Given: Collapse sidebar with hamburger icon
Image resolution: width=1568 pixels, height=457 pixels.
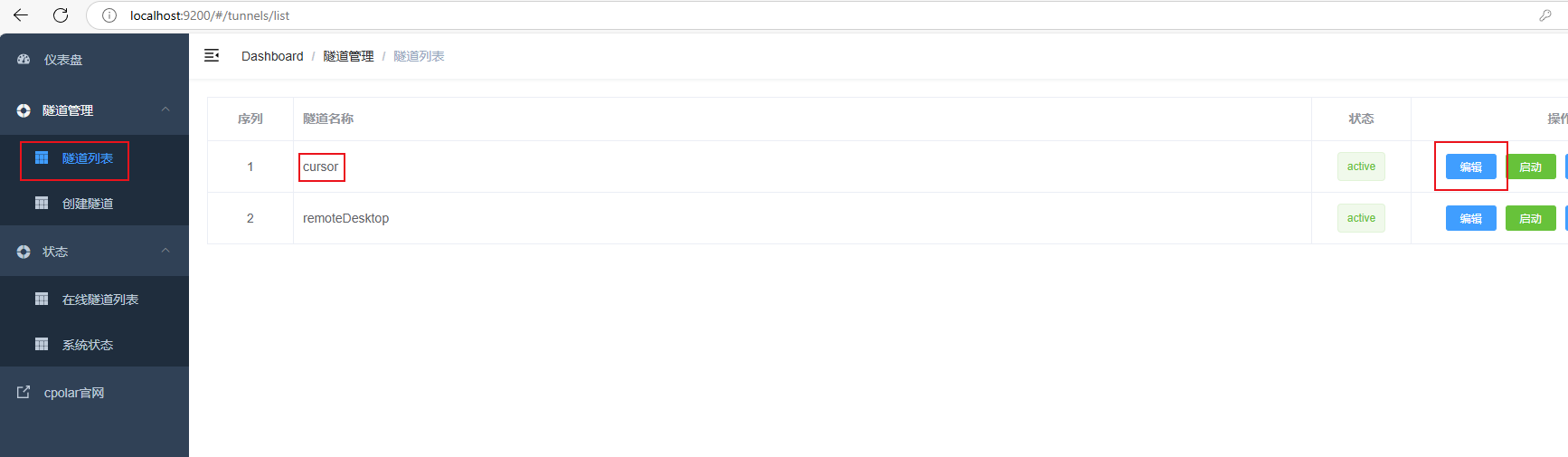Looking at the screenshot, I should (x=212, y=55).
